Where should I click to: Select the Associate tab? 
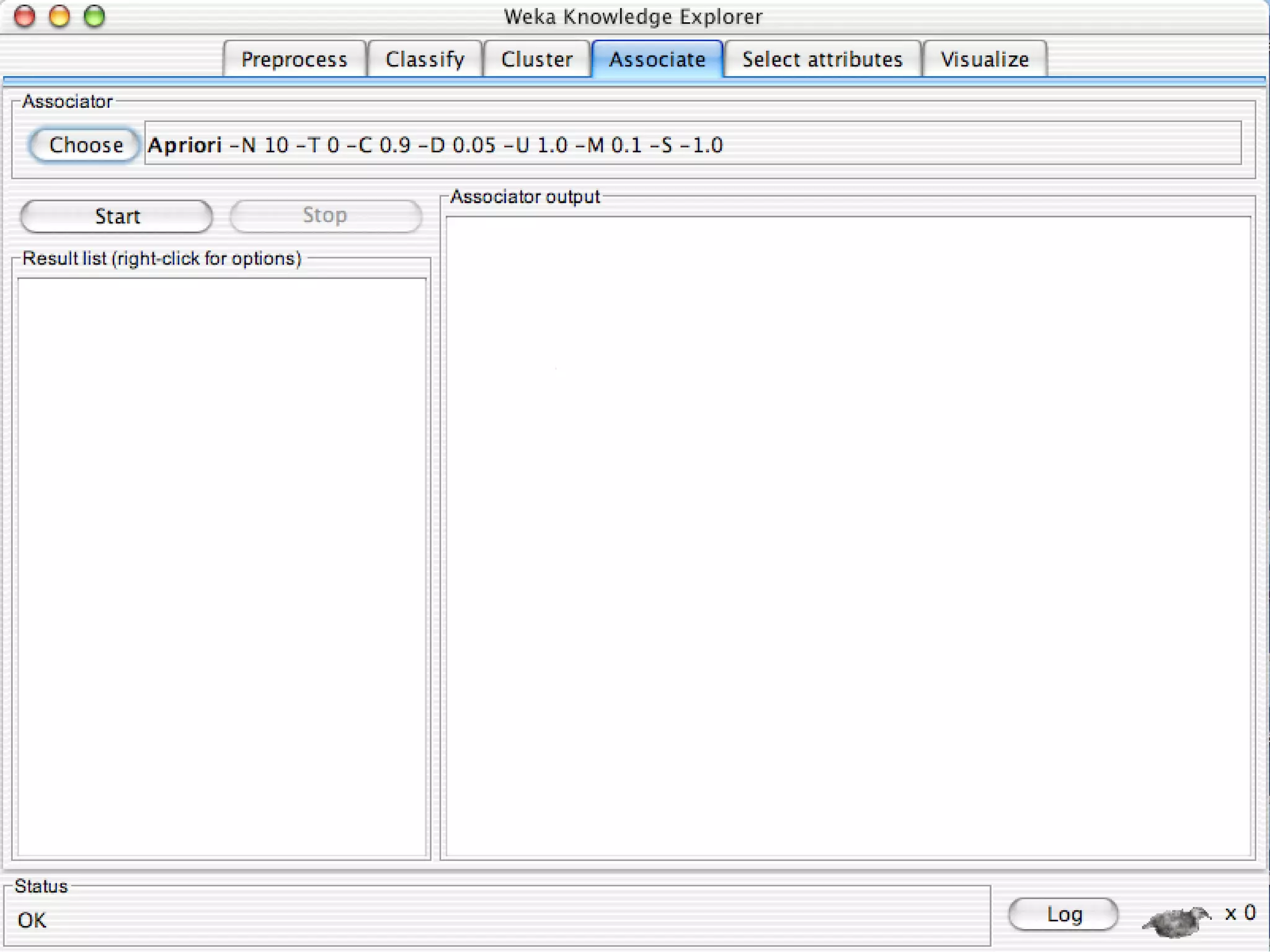657,59
